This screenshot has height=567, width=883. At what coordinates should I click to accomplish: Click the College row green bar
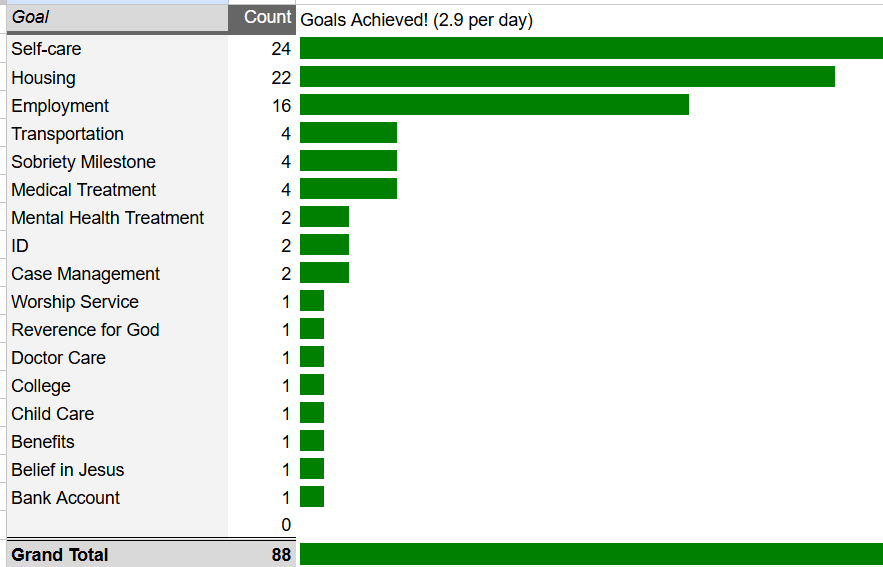312,385
